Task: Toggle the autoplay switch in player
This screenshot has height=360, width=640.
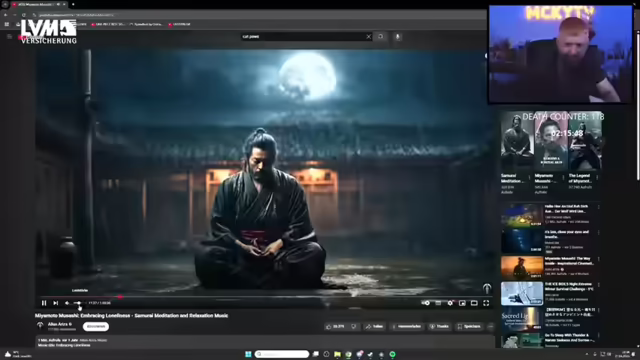Action: [x=426, y=303]
